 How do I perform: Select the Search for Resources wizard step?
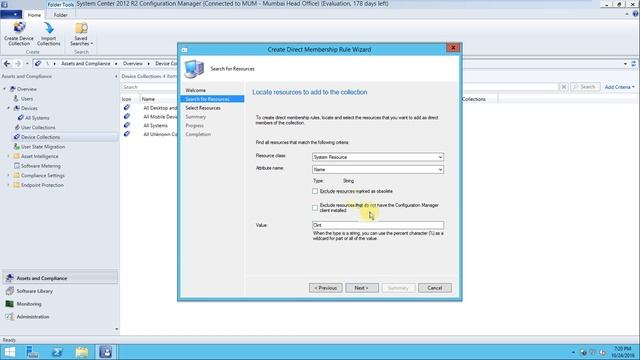point(212,99)
